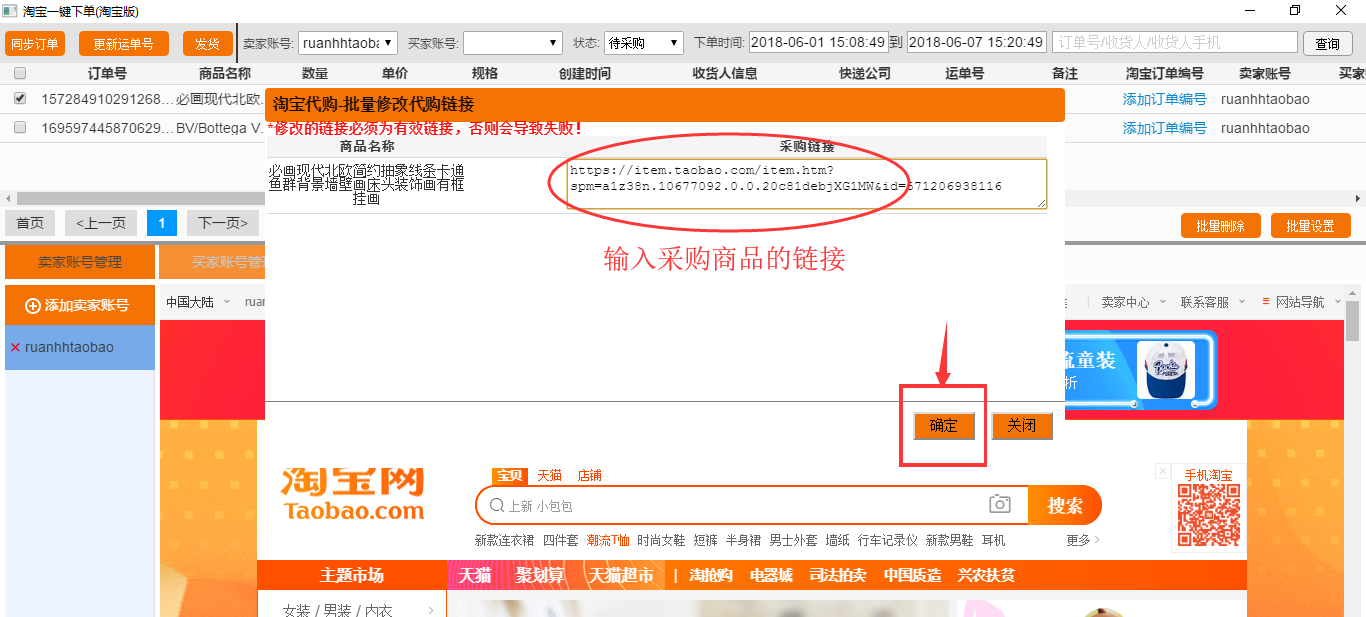Click the camera image-search icon
Viewport: 1366px width, 617px height.
pos(1000,505)
